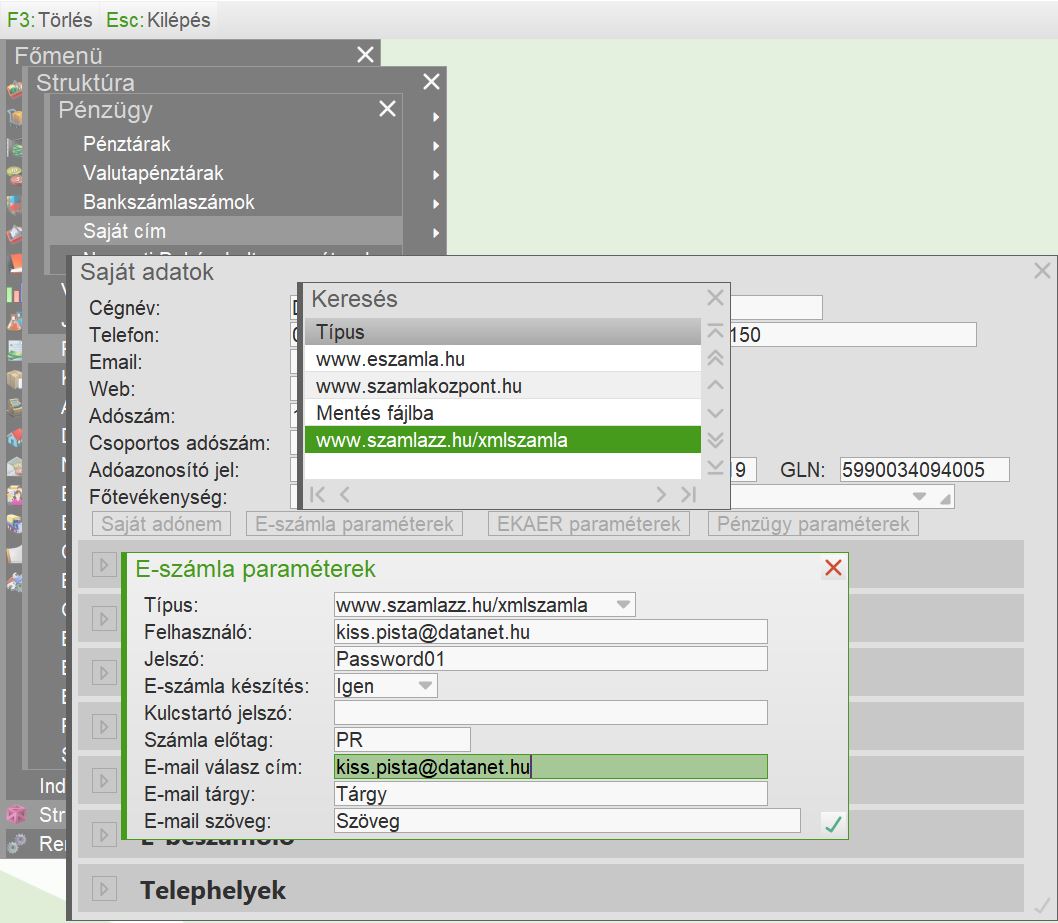1058x923 pixels.
Task: Click the red book icon in sidebar
Action: (x=14, y=264)
